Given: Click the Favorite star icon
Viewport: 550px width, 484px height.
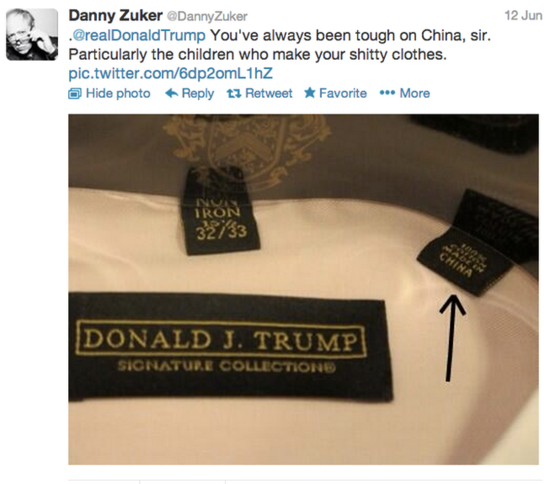Looking at the screenshot, I should point(310,93).
